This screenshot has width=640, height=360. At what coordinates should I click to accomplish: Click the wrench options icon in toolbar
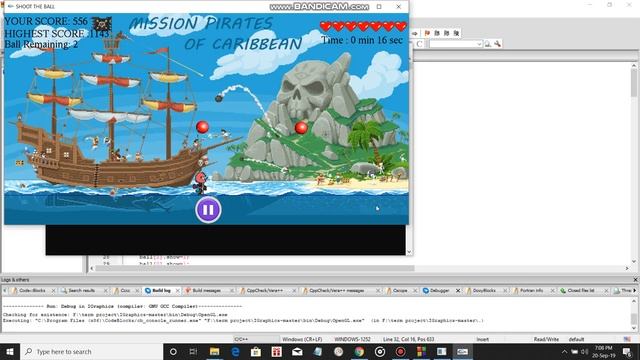(498, 44)
